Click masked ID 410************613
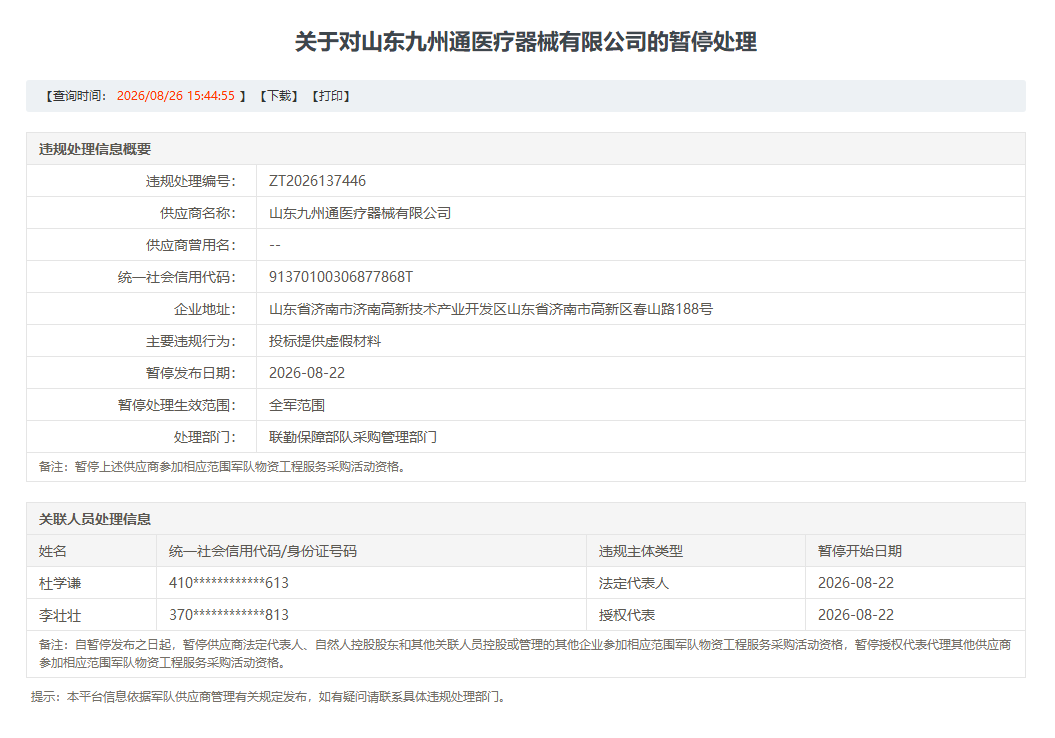 click(229, 583)
